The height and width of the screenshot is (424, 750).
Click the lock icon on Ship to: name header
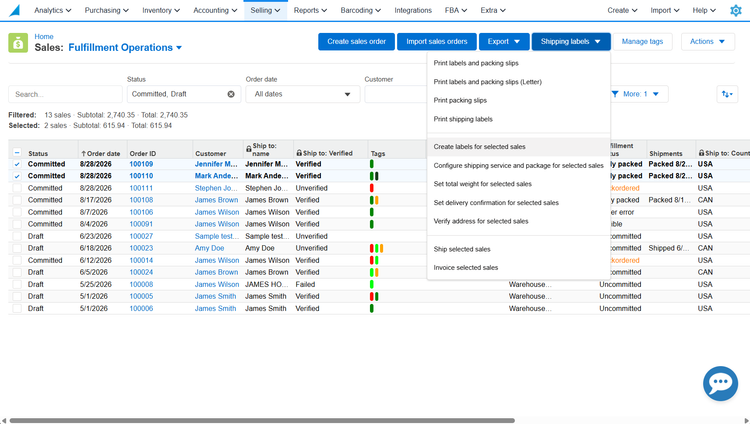tap(248, 149)
